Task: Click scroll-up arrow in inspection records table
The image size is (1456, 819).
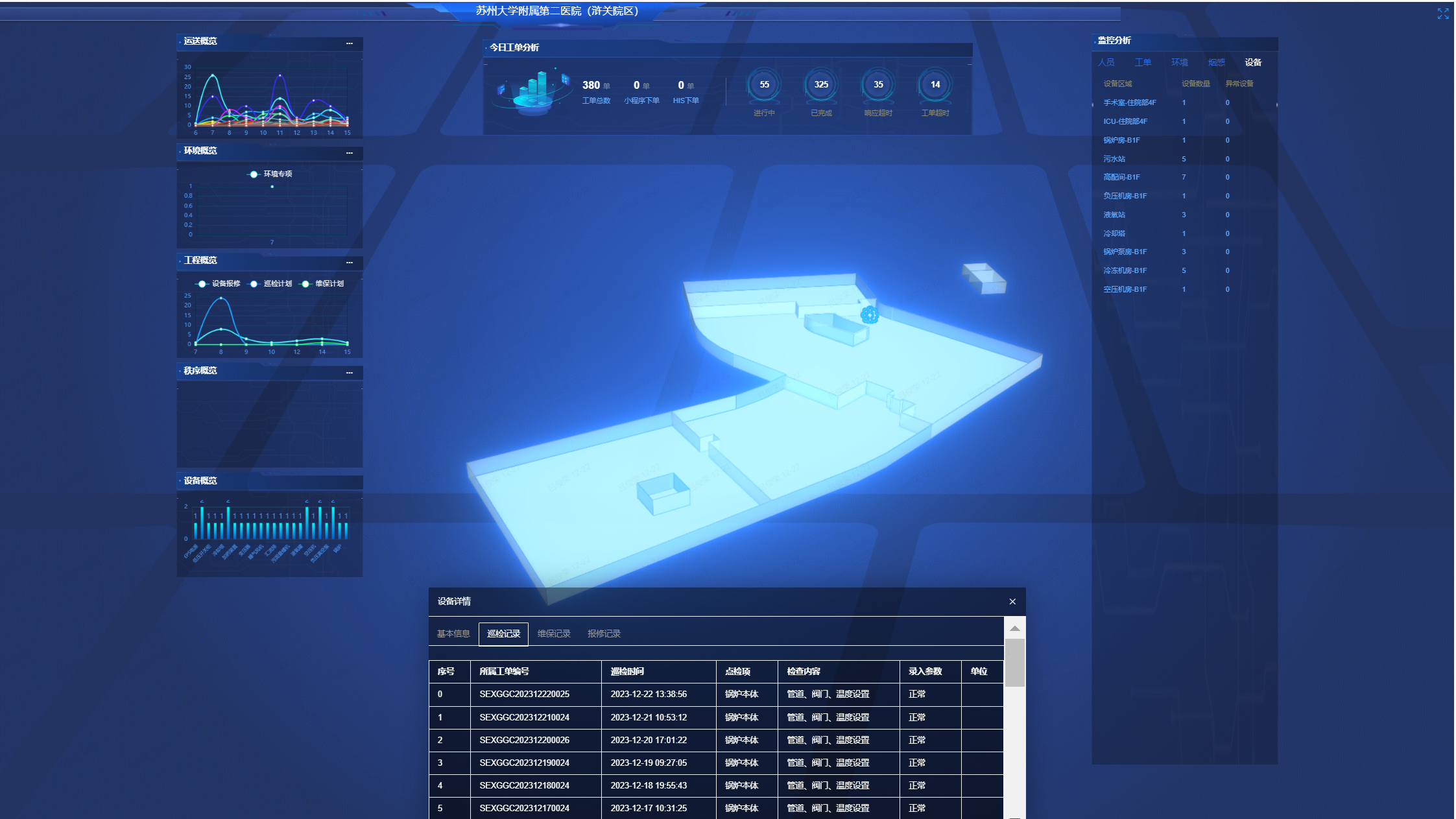Action: point(1014,628)
